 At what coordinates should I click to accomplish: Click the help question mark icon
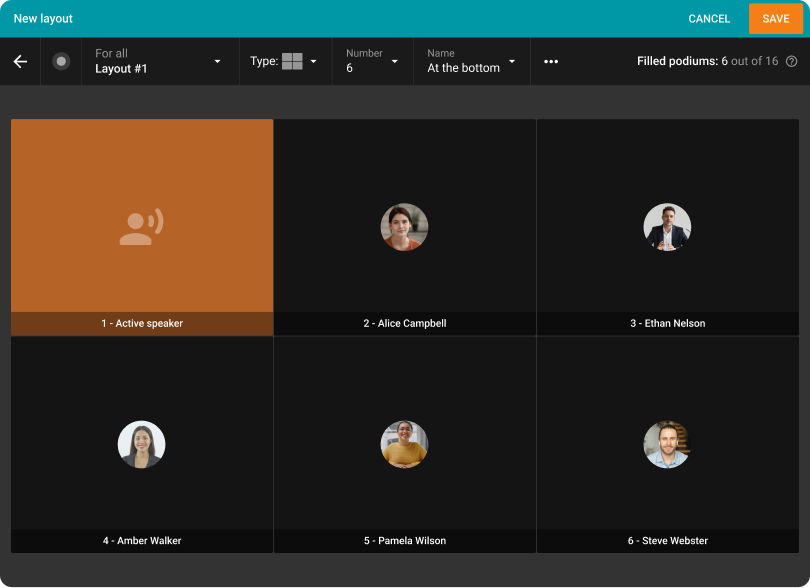pos(791,62)
